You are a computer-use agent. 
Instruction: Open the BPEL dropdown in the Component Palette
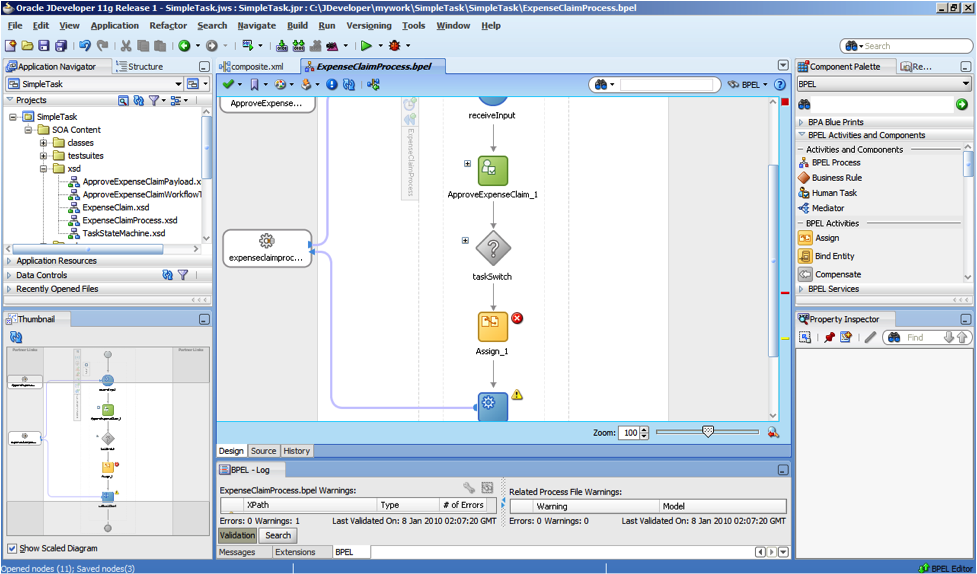tap(965, 85)
